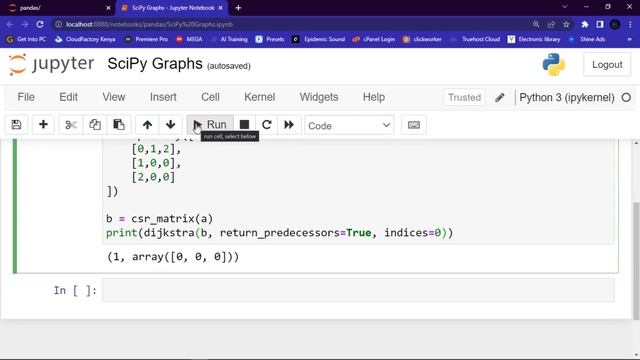The height and width of the screenshot is (360, 640).
Task: Open the Edit menu
Action: 68,97
